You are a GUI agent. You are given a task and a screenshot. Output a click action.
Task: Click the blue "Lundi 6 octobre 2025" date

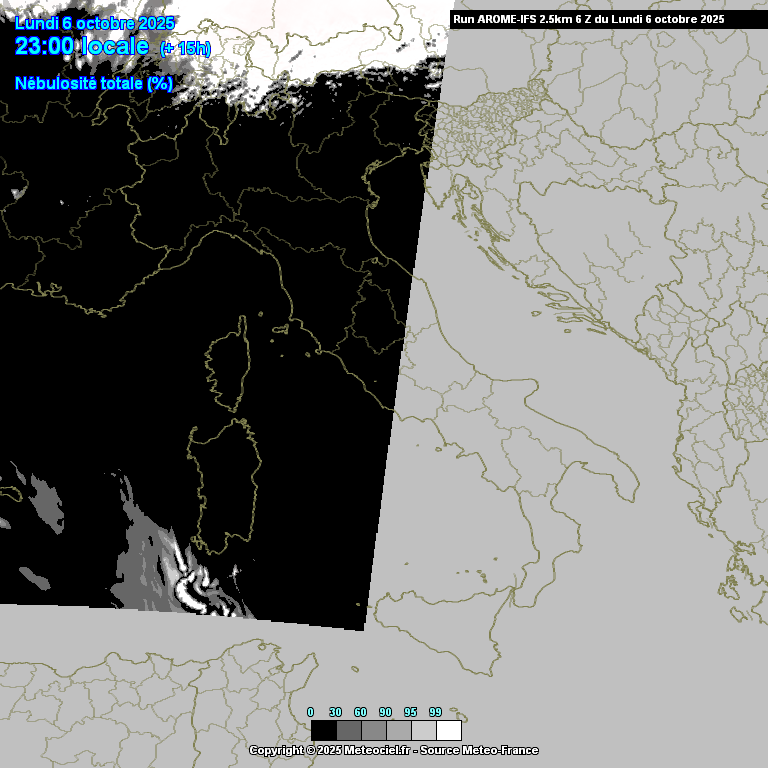click(x=95, y=23)
